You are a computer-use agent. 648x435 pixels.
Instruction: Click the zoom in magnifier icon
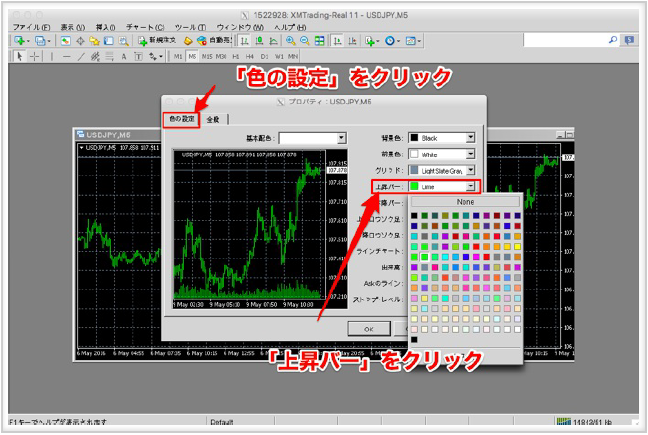click(290, 40)
